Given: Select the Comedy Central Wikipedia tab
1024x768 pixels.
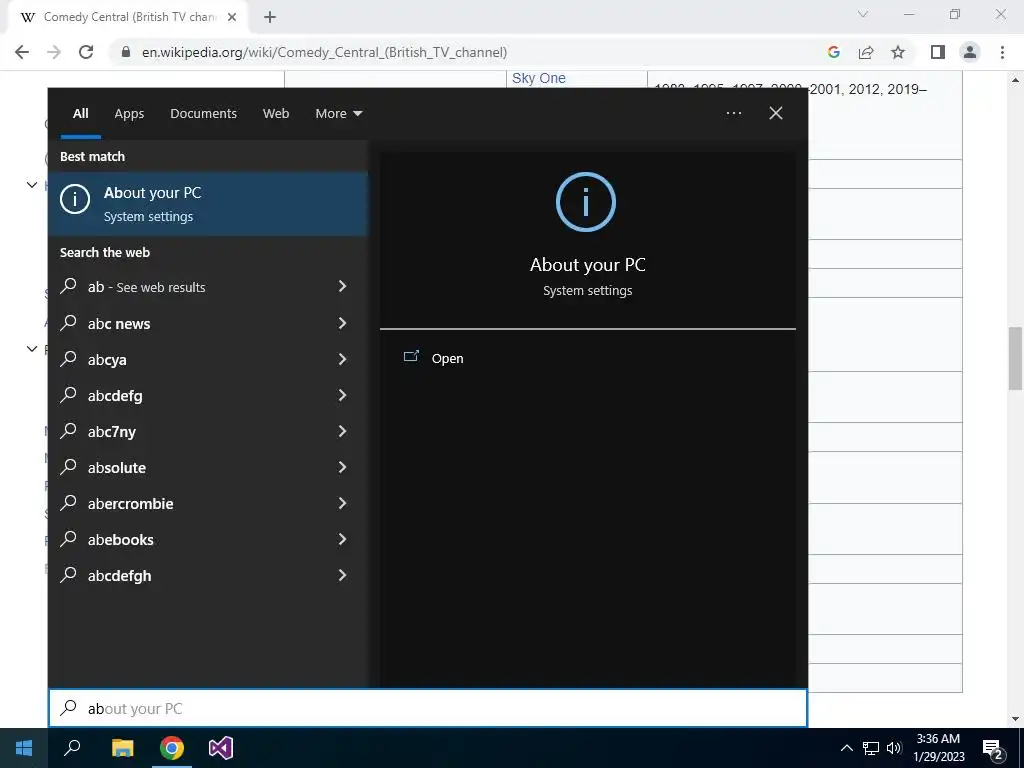Looking at the screenshot, I should (x=127, y=18).
